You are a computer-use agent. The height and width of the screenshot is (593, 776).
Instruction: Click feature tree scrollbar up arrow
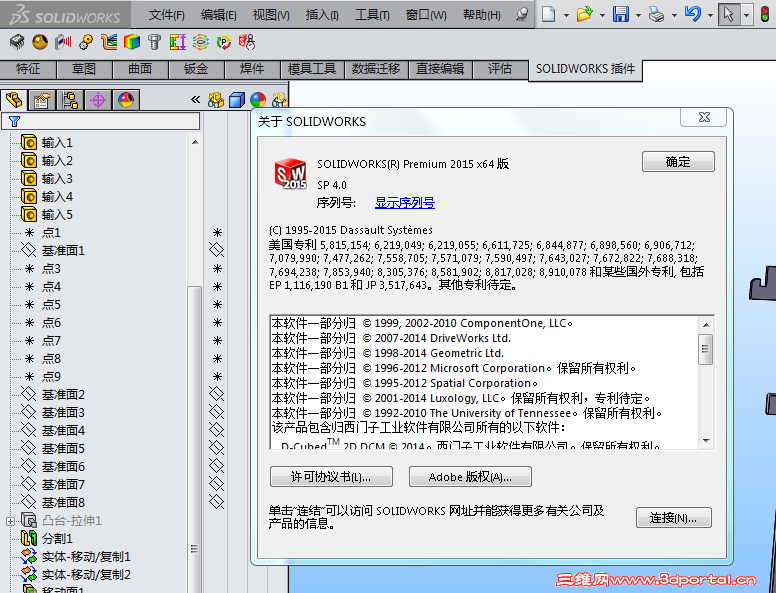[x=195, y=142]
